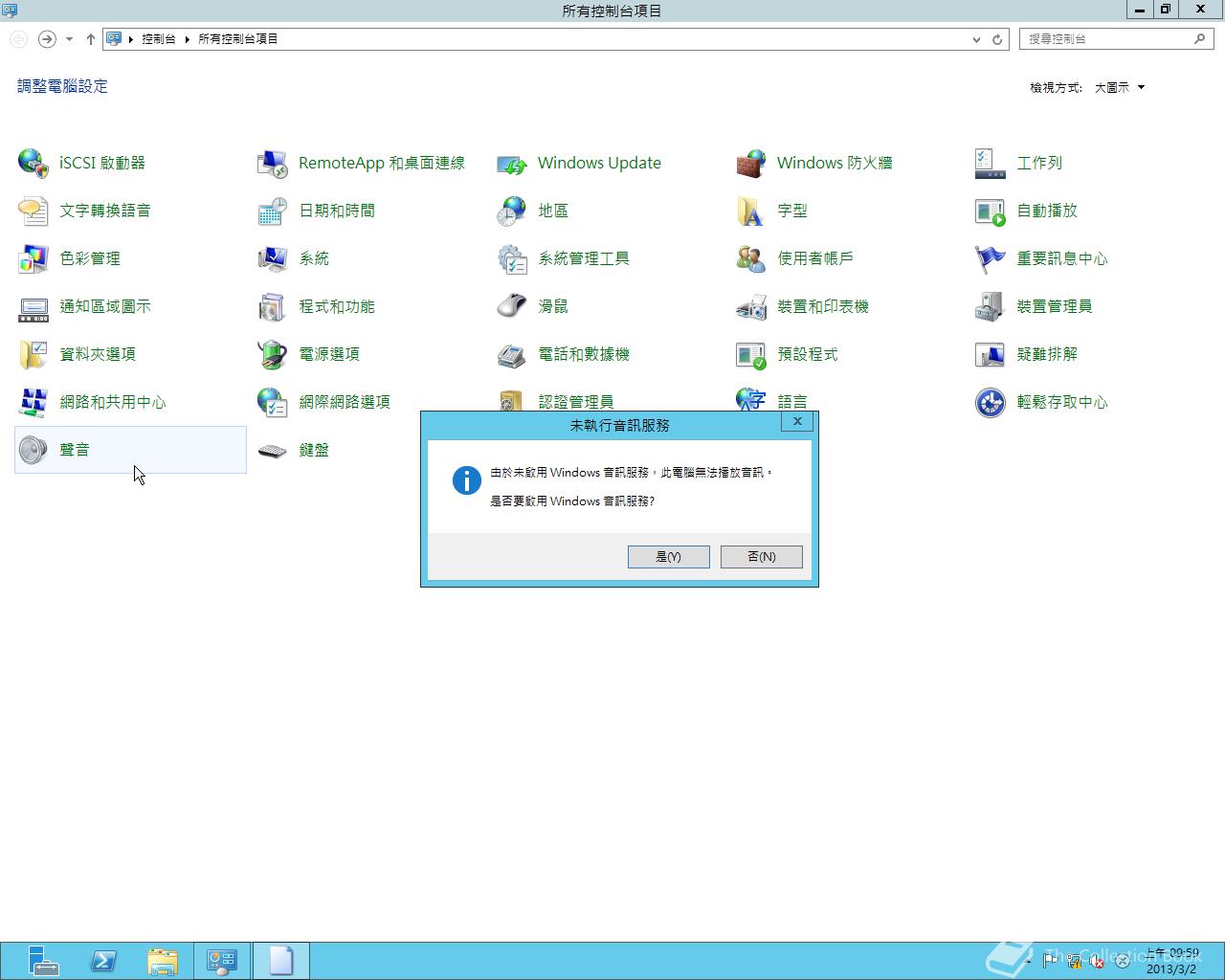Screen dimensions: 1225x980
Task: Open the 文字轉換語音 icon
Action: 33,211
